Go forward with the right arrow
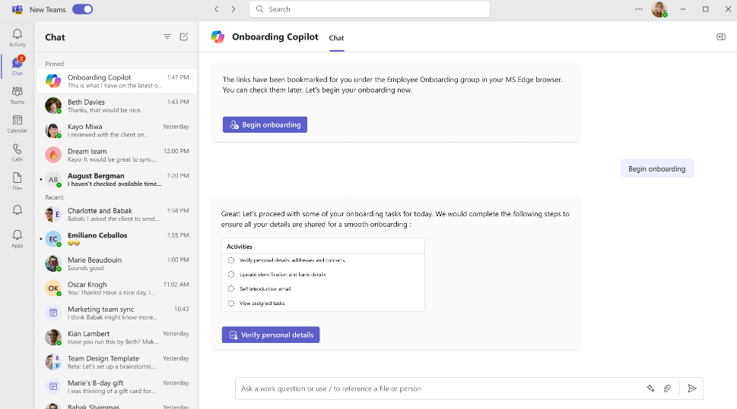Image resolution: width=737 pixels, height=409 pixels. (x=233, y=9)
